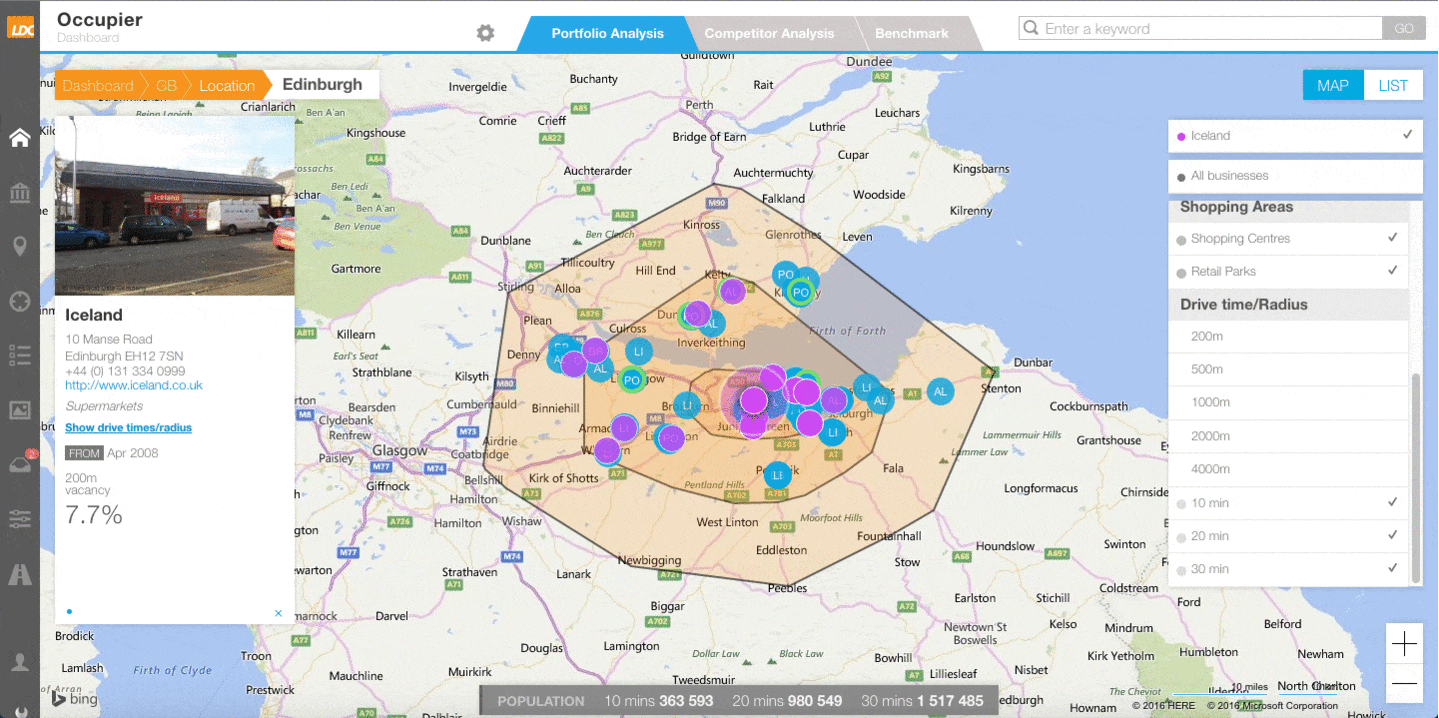The width and height of the screenshot is (1439, 718).
Task: Click the 20 mins 980 549 population
Action: tap(787, 701)
